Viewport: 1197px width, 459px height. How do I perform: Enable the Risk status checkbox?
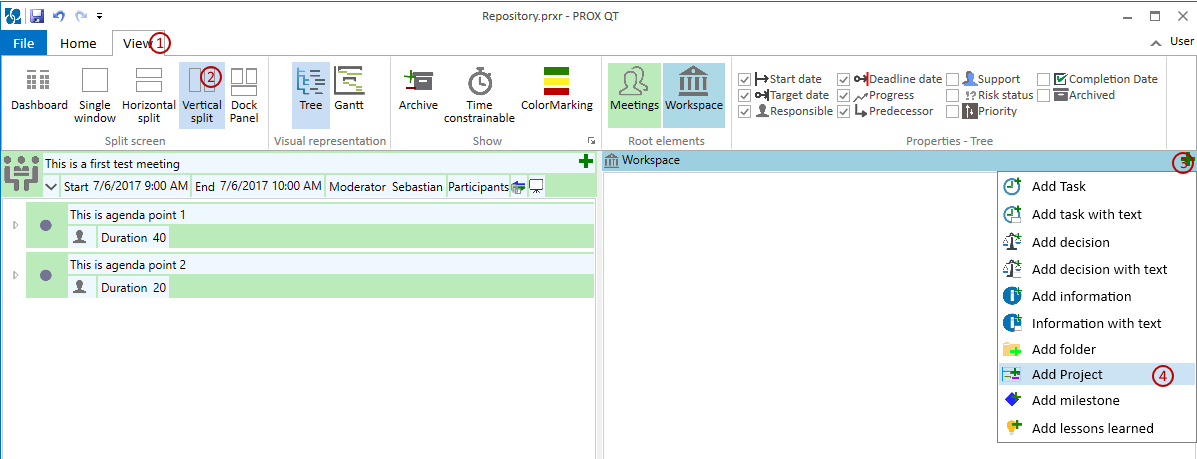pyautogui.click(x=952, y=95)
